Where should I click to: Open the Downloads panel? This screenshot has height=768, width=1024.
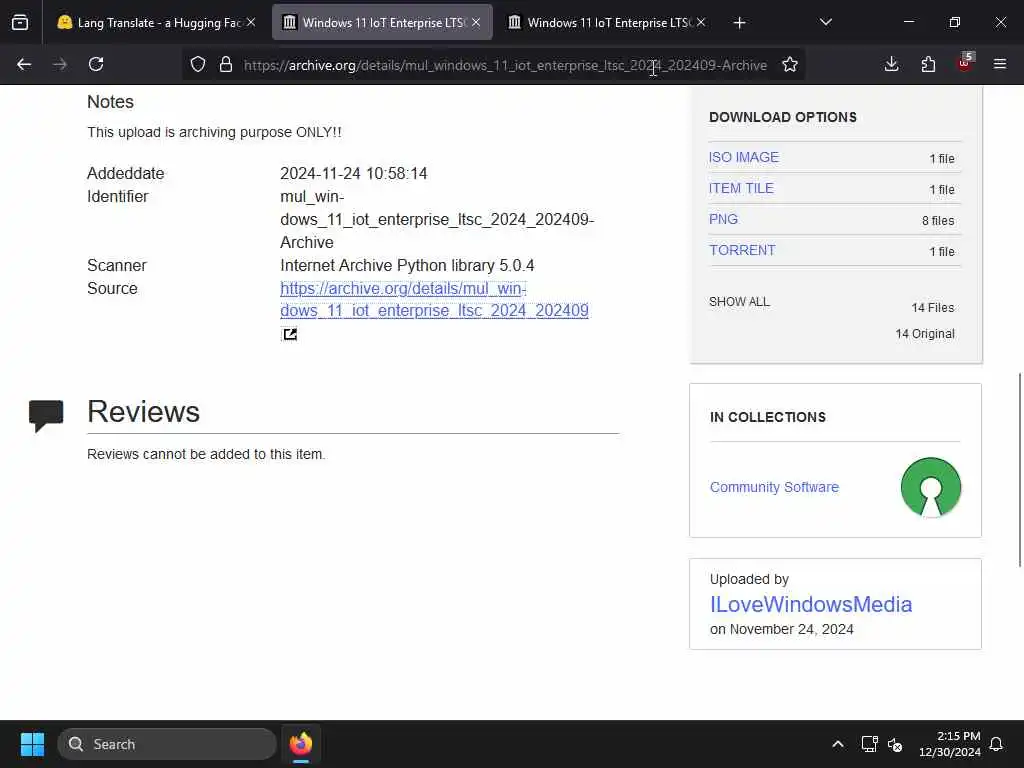(x=891, y=64)
